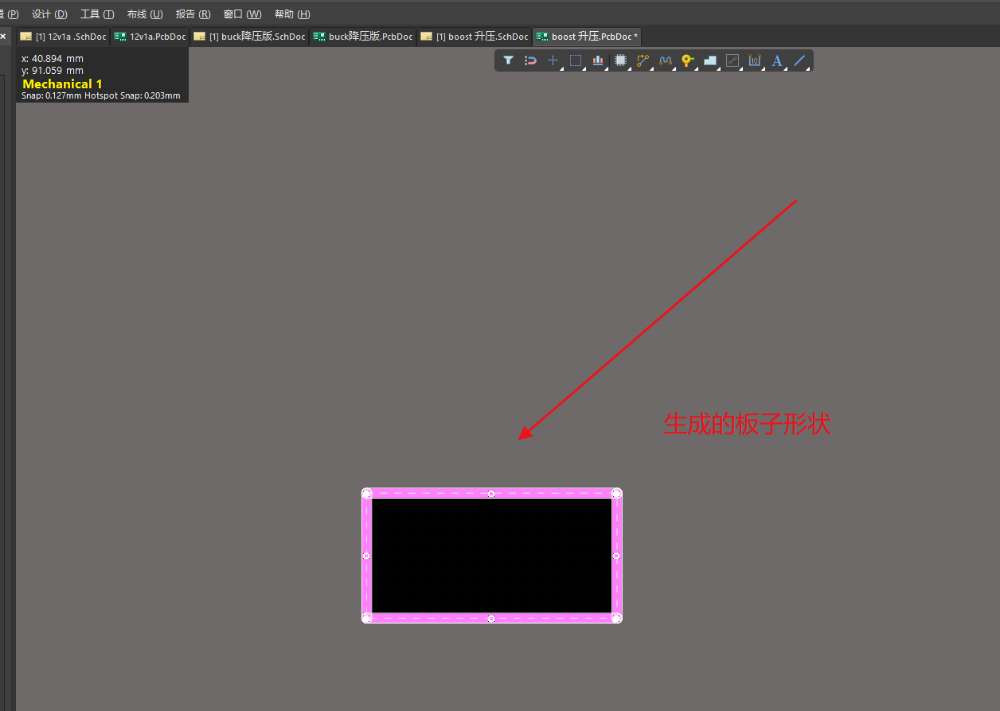Image resolution: width=1000 pixels, height=711 pixels.
Task: Click the yellow Mechanical 1 layer label
Action: click(62, 84)
